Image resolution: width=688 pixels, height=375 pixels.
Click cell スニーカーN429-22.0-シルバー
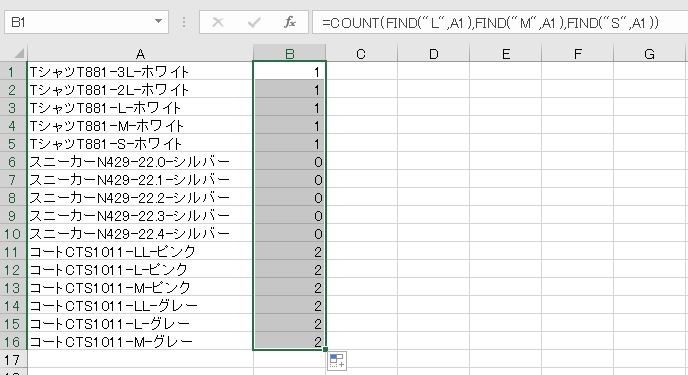tap(140, 161)
